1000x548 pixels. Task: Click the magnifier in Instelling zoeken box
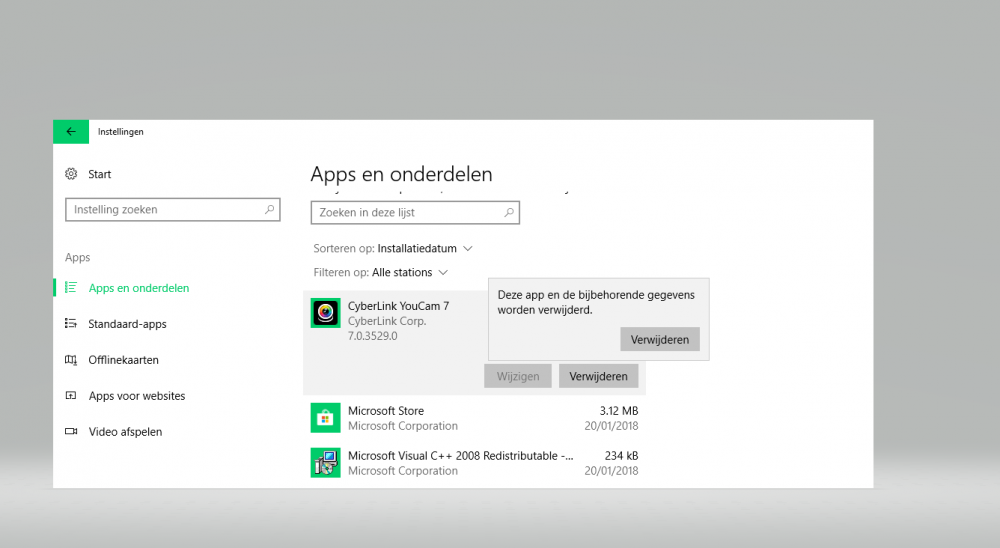pyautogui.click(x=269, y=209)
